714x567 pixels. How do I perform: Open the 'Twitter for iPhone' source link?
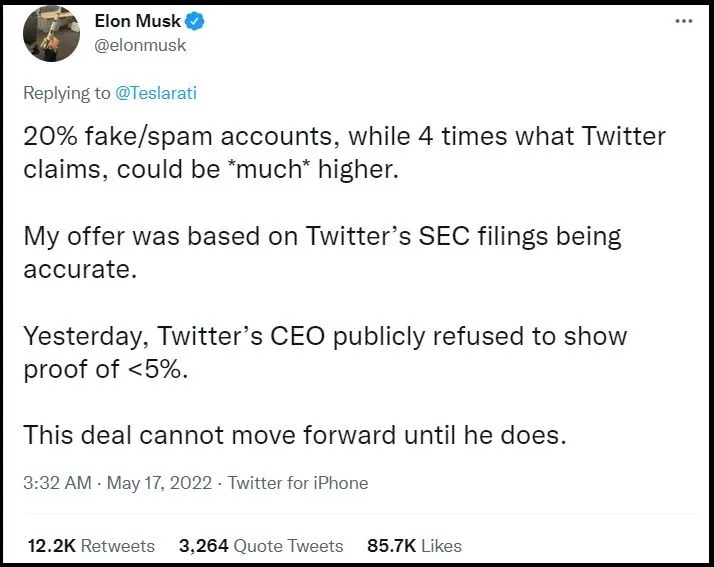tap(298, 483)
